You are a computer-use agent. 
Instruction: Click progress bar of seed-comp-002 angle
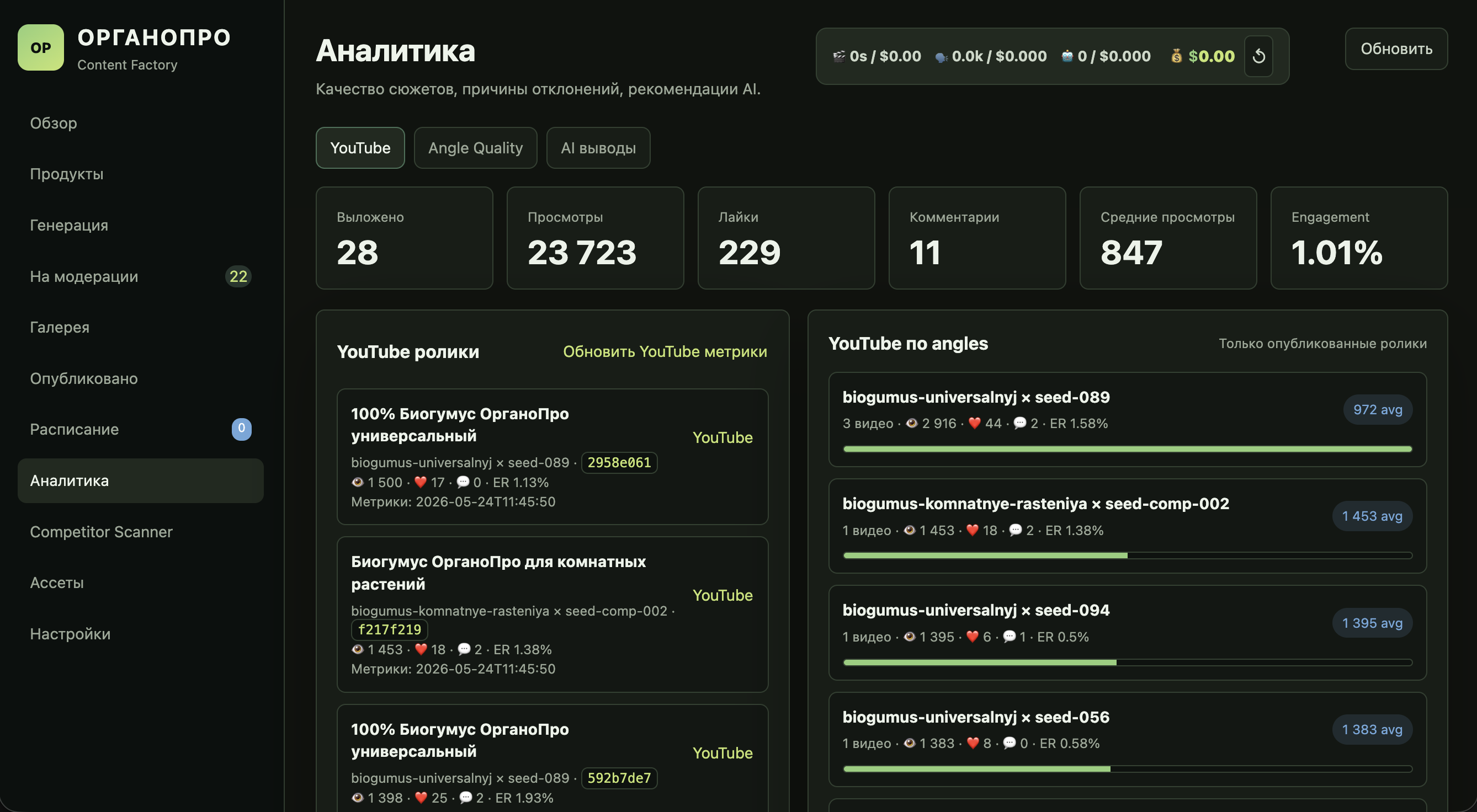[x=1127, y=556]
